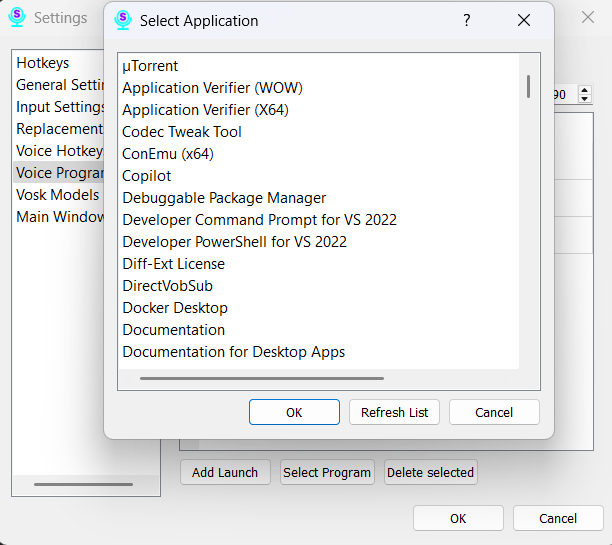Open Input Settings in Settings sidebar

pos(60,107)
